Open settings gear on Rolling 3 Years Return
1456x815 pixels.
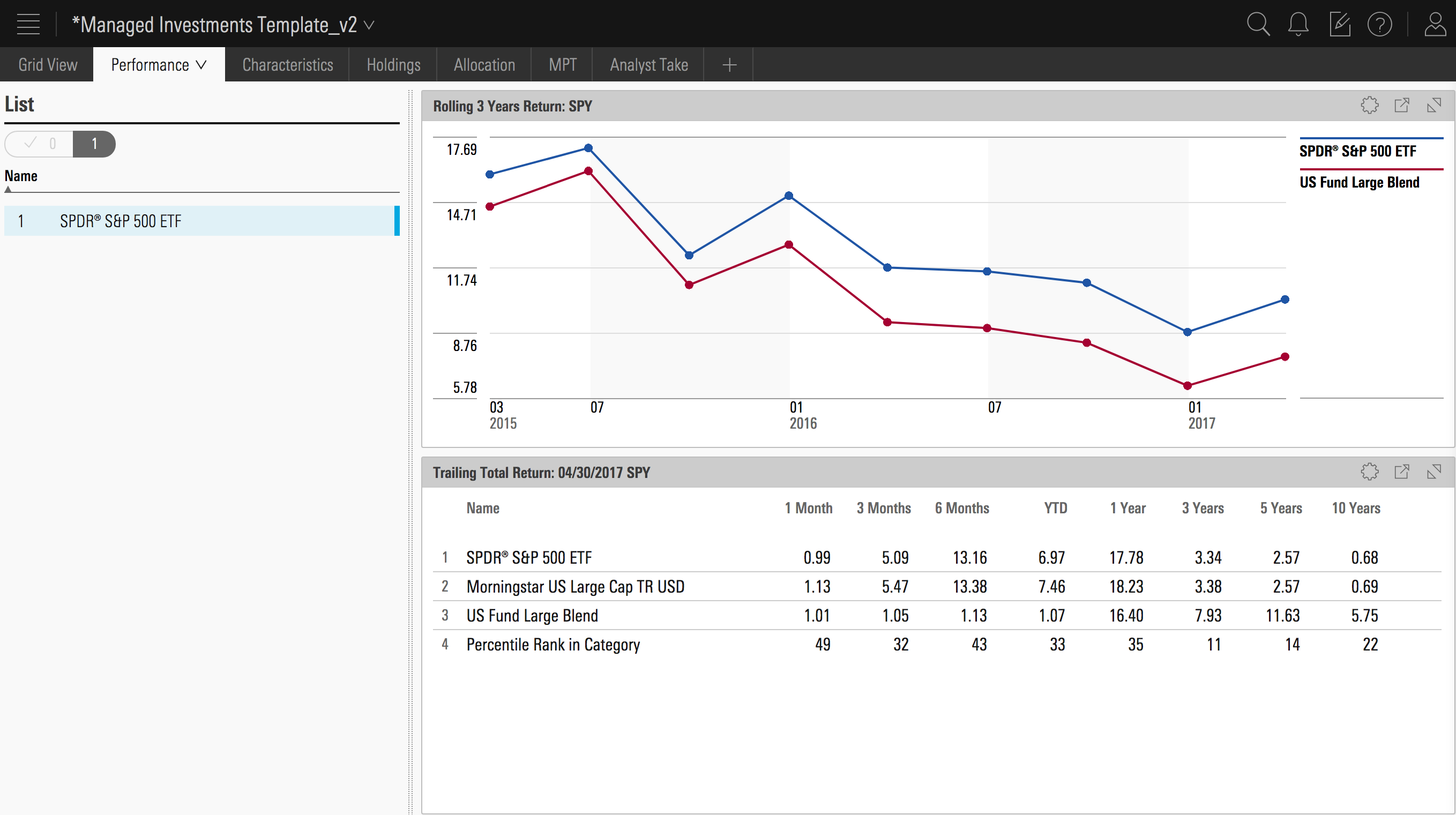tap(1370, 105)
